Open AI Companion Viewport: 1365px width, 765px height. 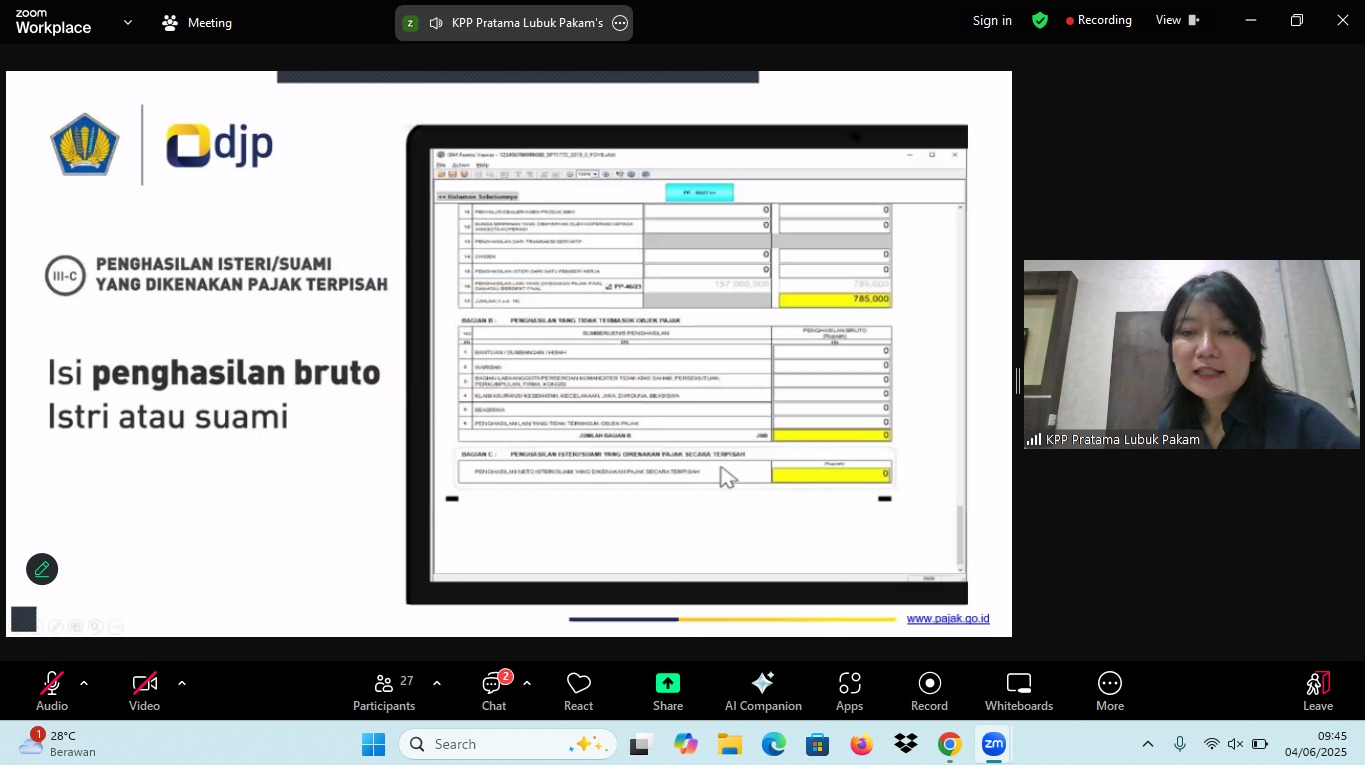point(762,691)
